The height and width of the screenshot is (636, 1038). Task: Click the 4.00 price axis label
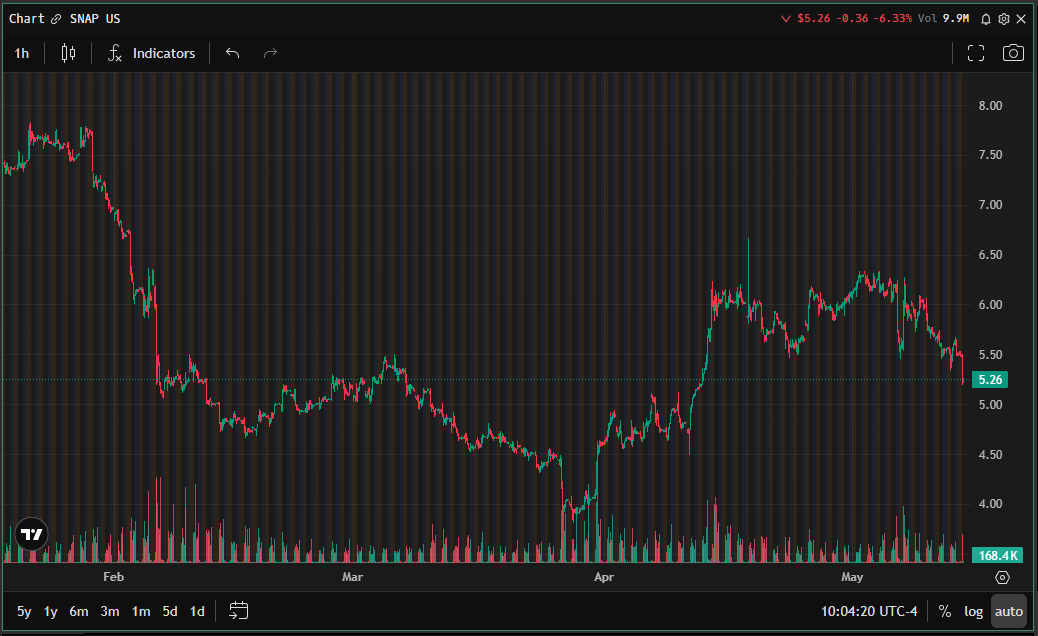click(x=990, y=504)
